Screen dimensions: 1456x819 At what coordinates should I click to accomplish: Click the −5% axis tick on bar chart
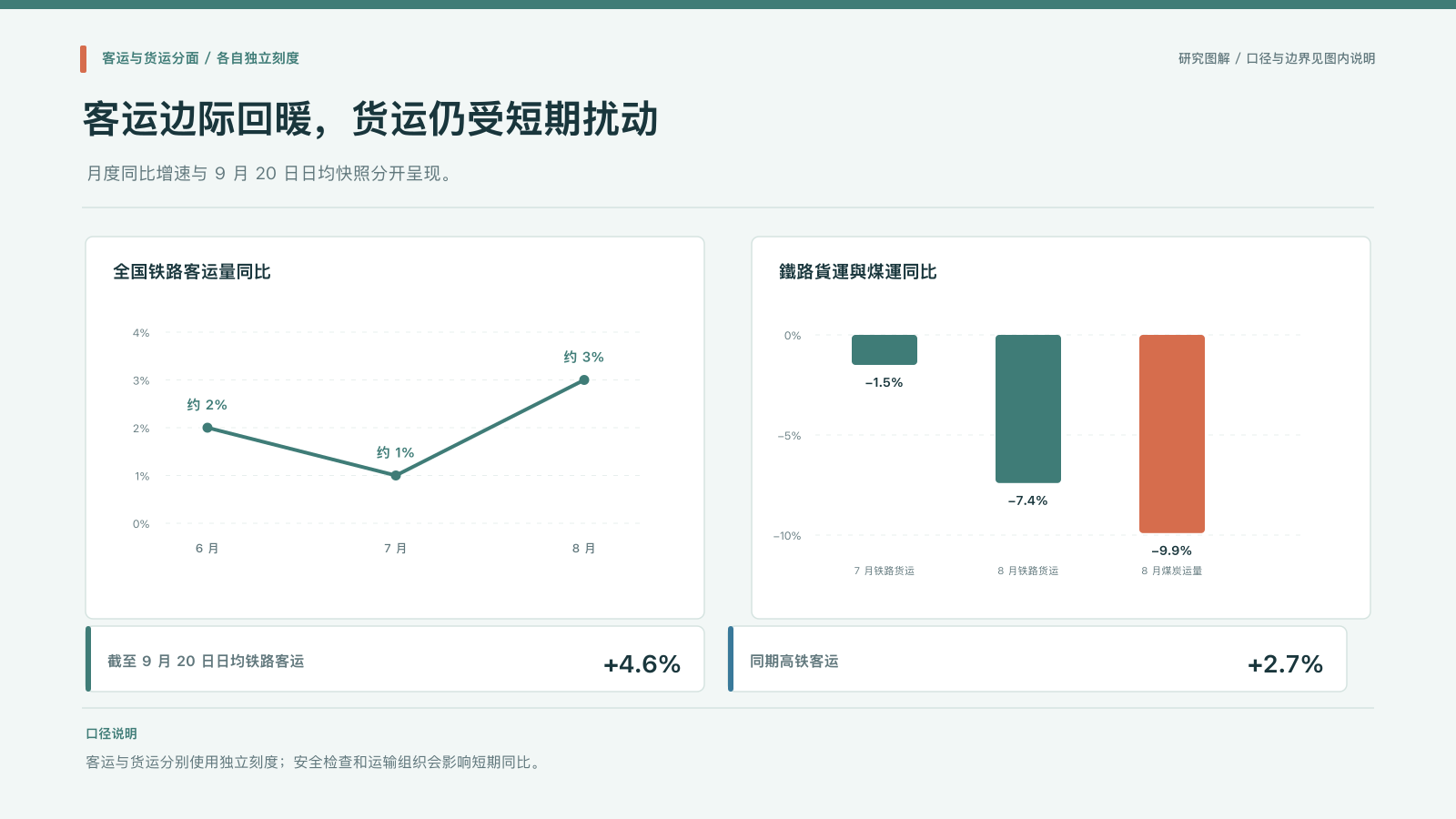789,436
